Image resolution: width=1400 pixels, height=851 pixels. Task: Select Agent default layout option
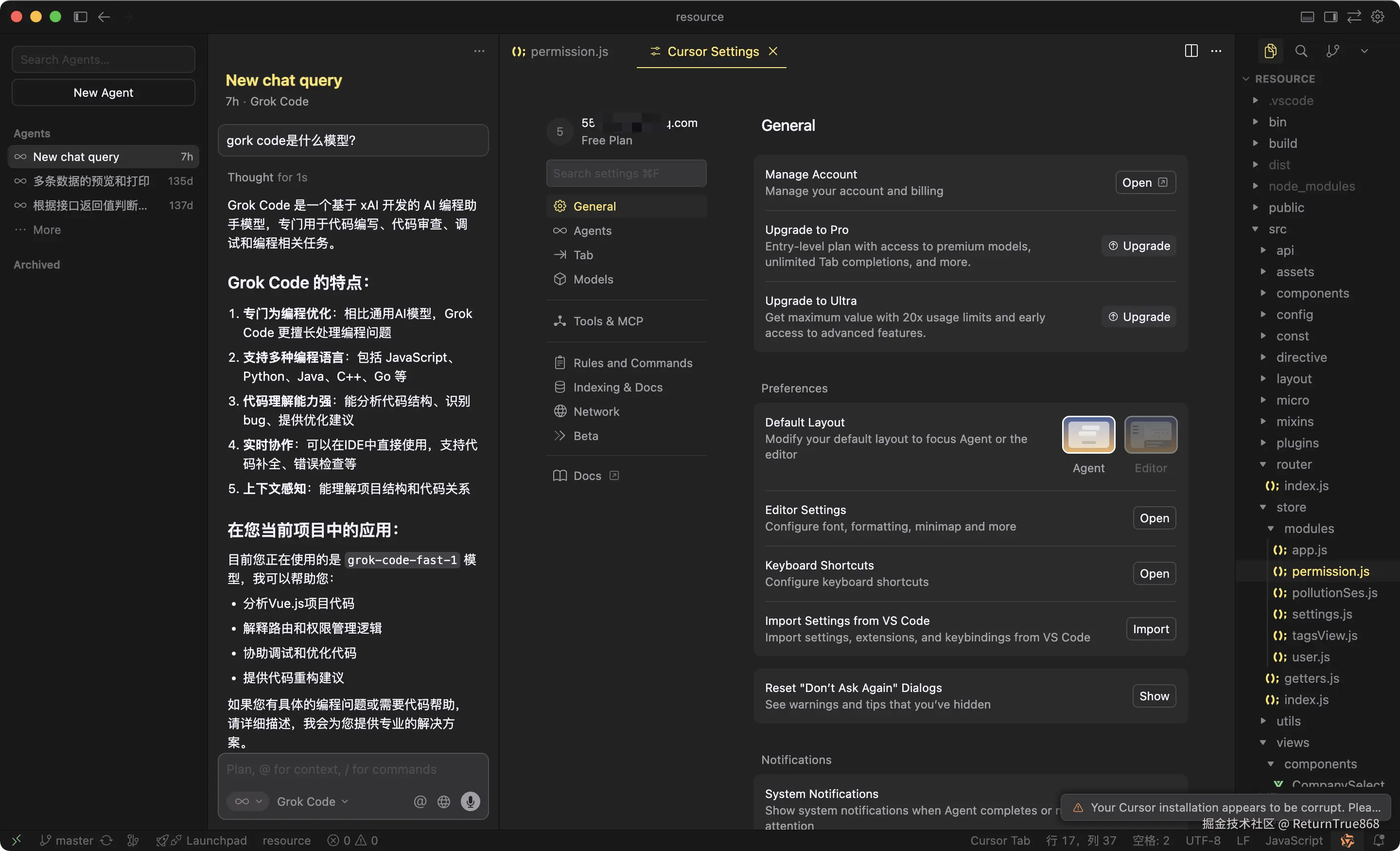(x=1088, y=435)
